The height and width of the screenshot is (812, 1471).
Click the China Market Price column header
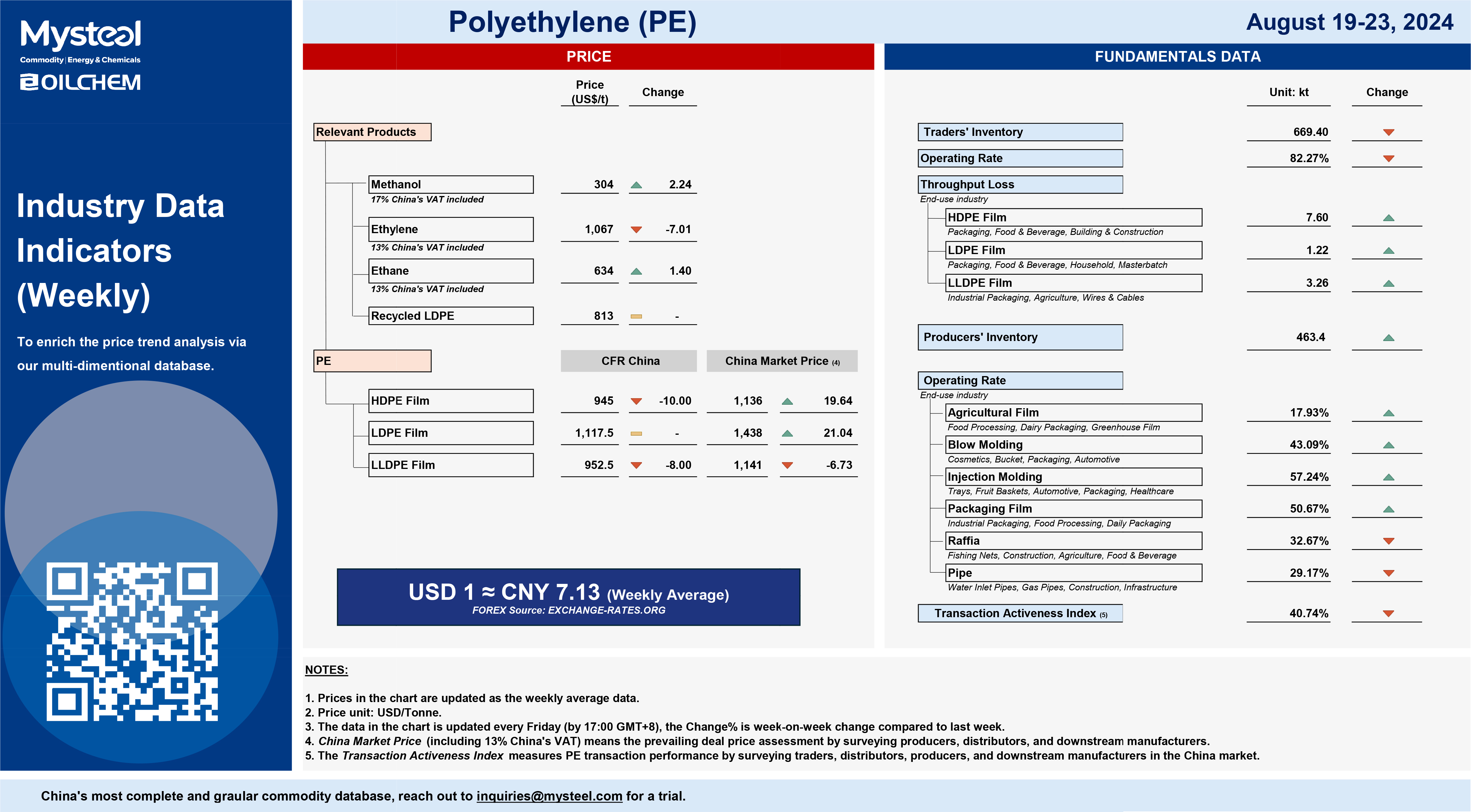click(x=782, y=361)
